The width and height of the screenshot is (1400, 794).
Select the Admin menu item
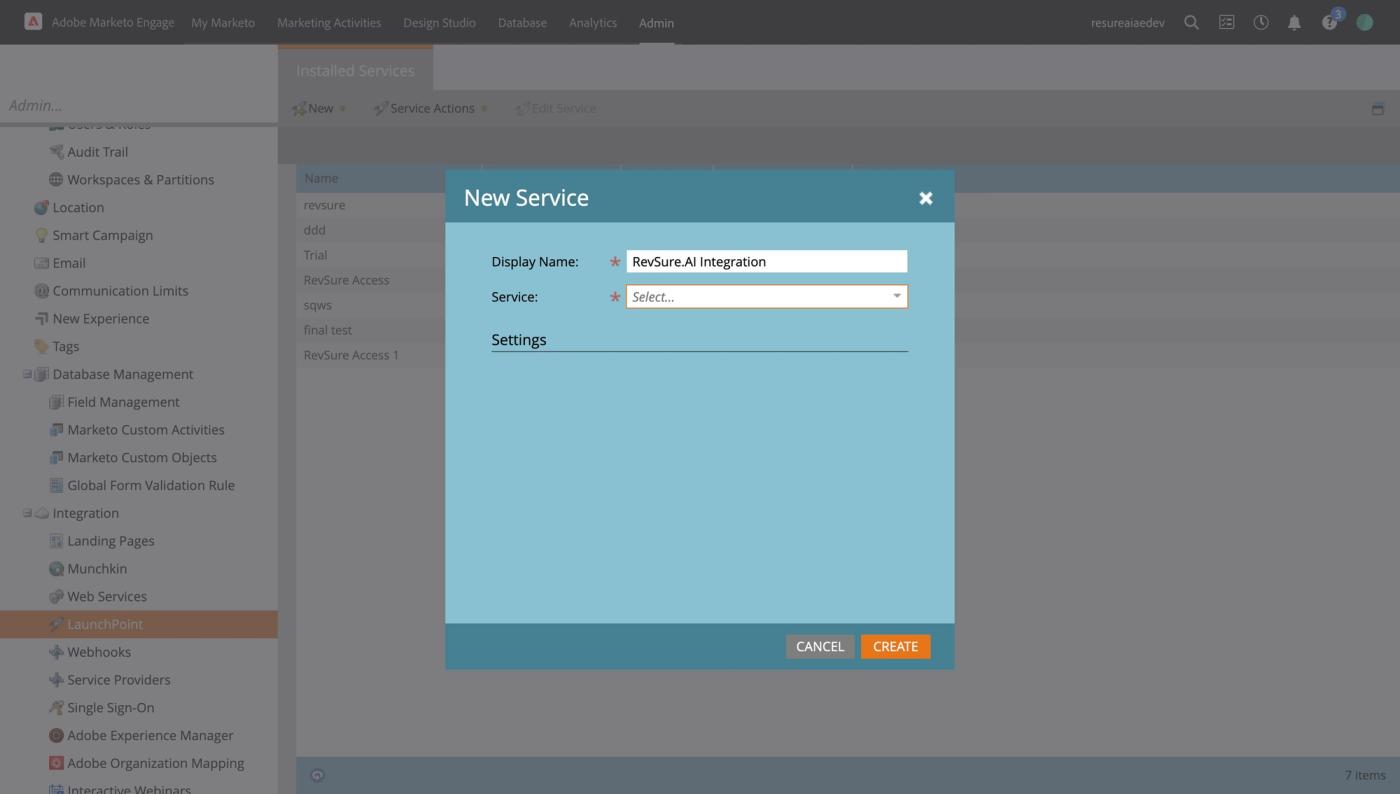(656, 22)
